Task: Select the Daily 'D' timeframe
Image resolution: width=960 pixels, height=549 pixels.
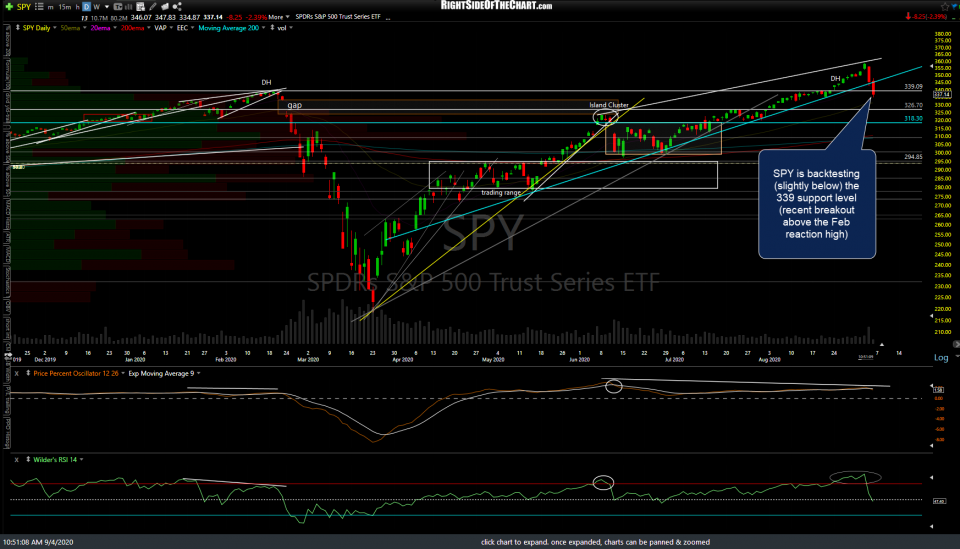Action: pos(86,7)
